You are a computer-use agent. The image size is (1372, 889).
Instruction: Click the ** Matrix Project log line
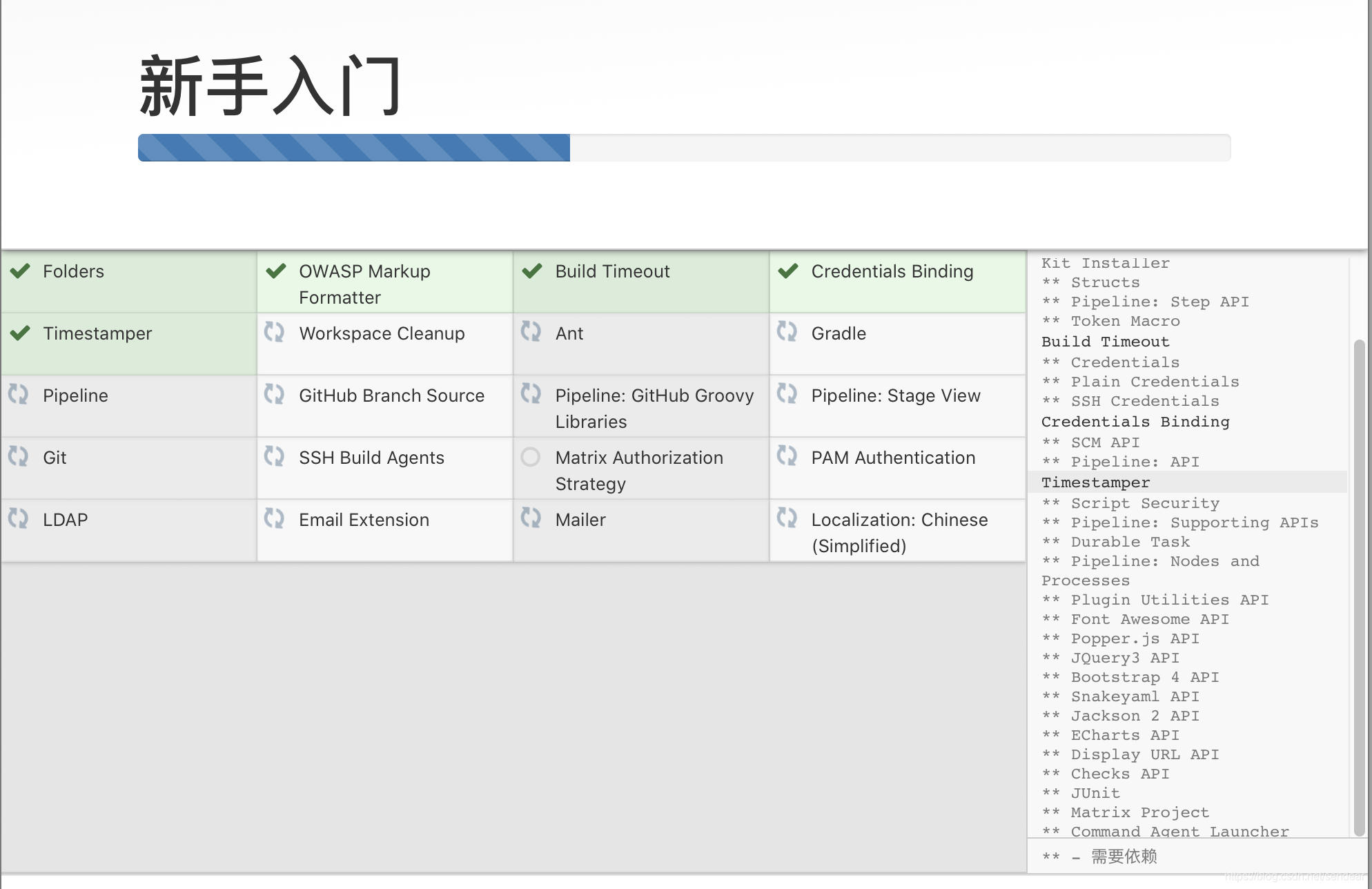(1126, 812)
